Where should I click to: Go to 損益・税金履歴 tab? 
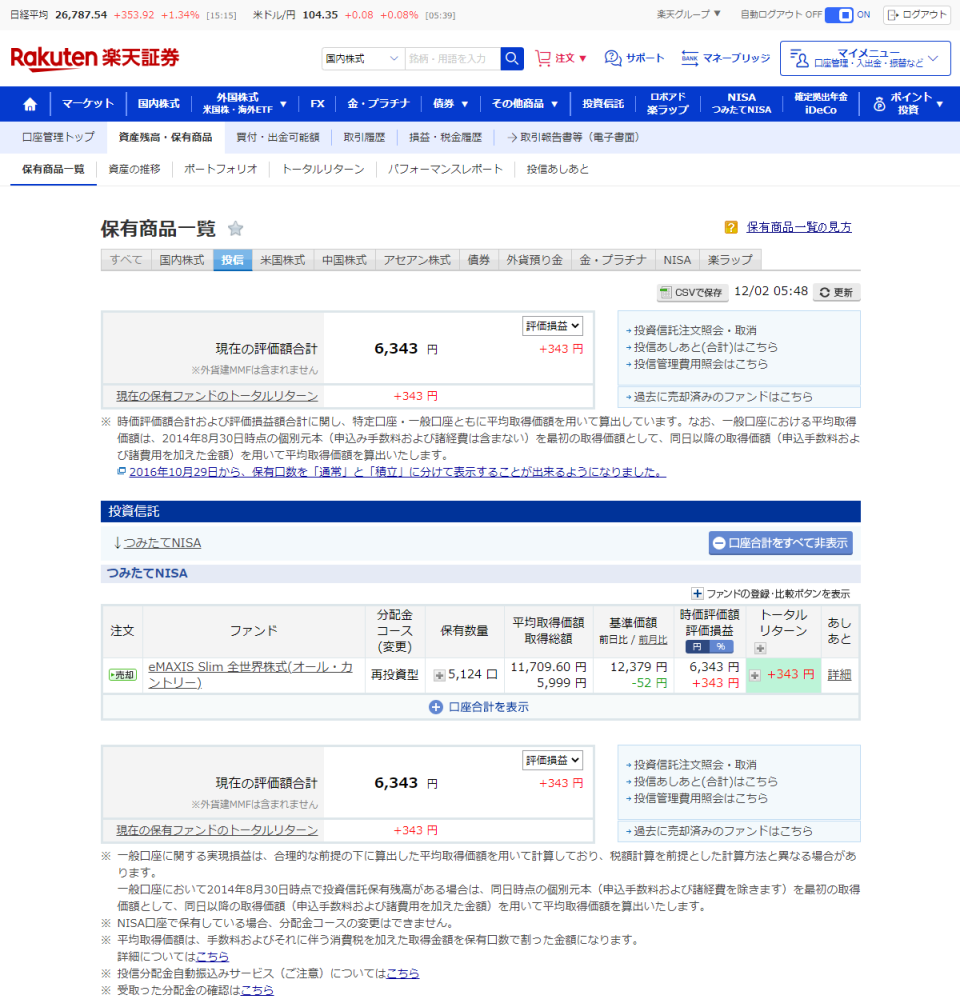click(445, 137)
